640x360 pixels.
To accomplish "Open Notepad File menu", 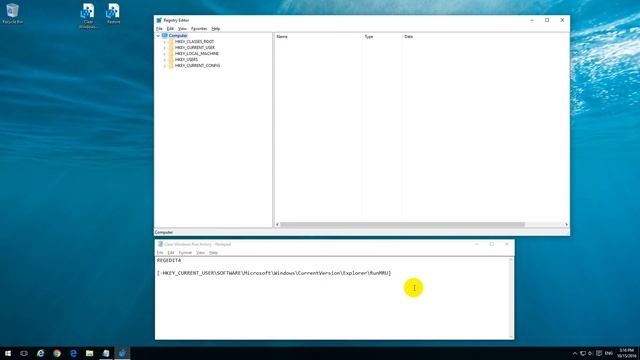I will [160, 253].
